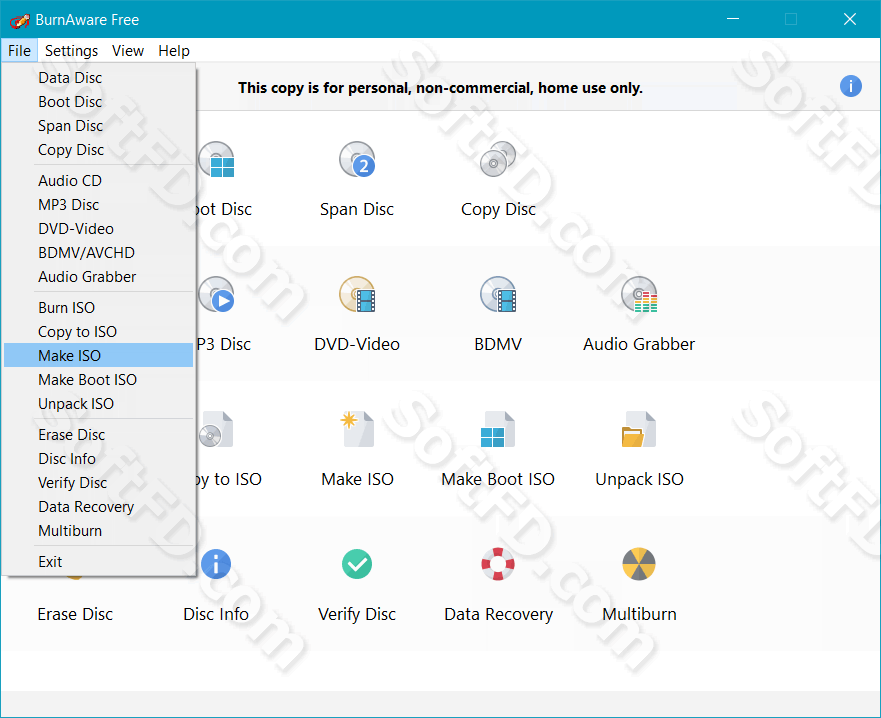The width and height of the screenshot is (881, 718).
Task: Open the Help menu
Action: pyautogui.click(x=174, y=51)
